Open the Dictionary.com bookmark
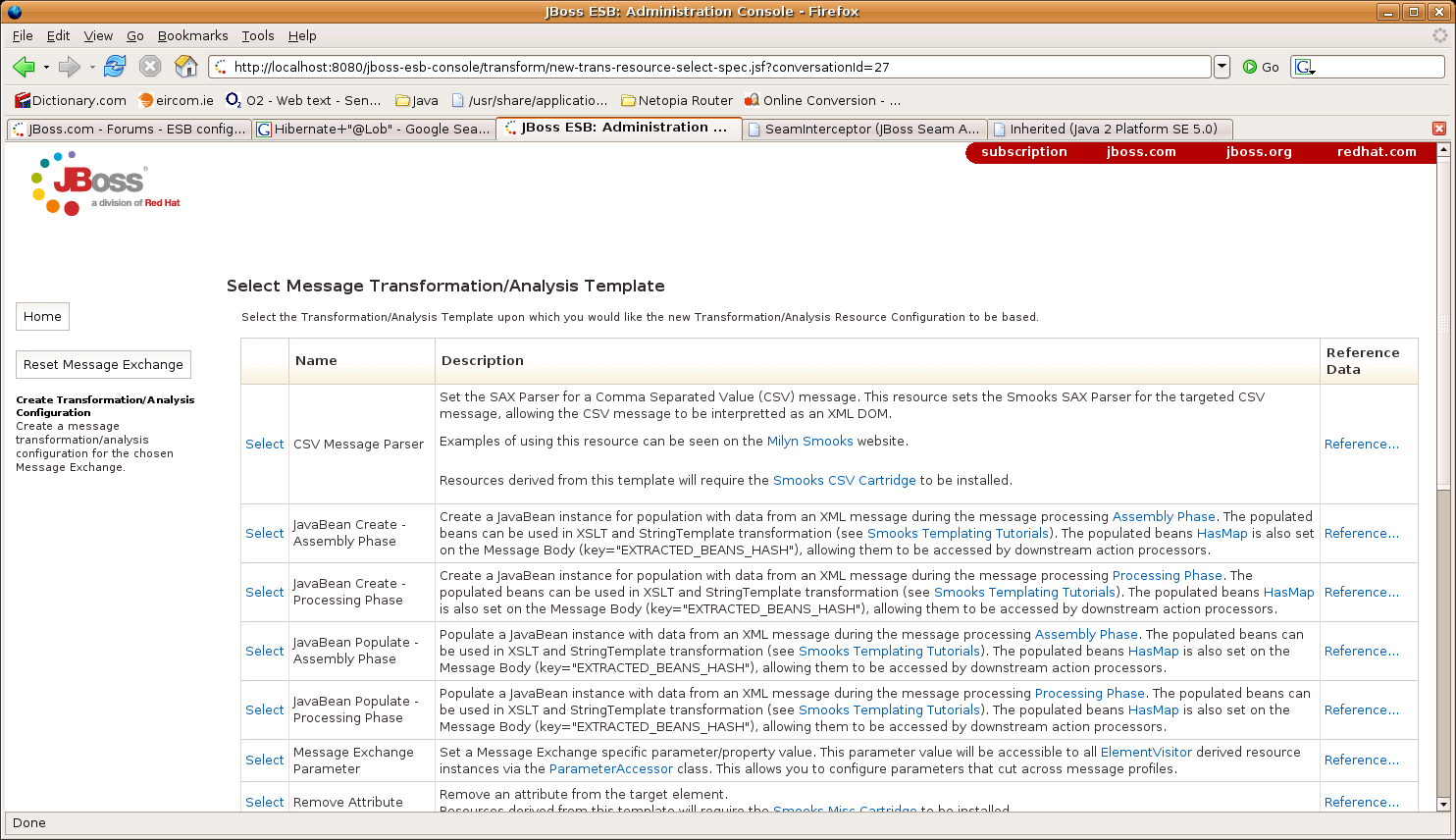The width and height of the screenshot is (1456, 840). [71, 100]
